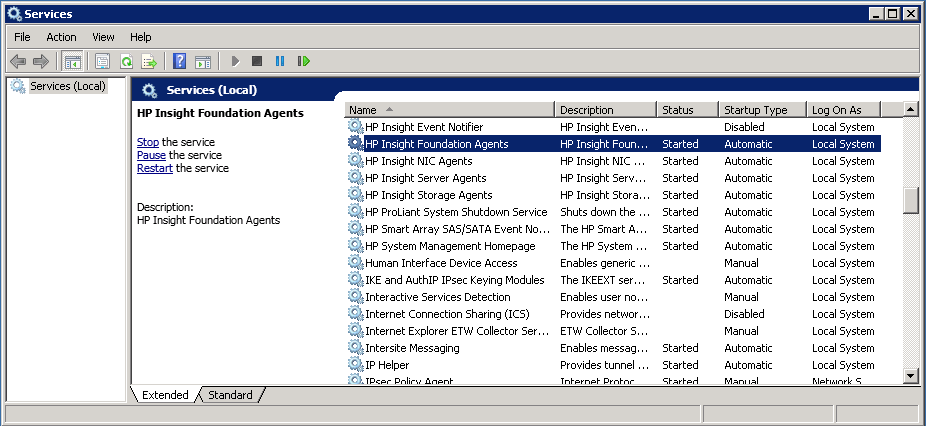Screen dimensions: 926x426
Task: Open the Help menu
Action: (x=141, y=37)
